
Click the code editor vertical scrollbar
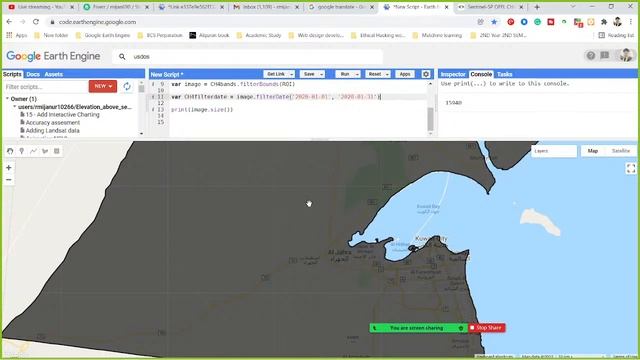point(430,118)
